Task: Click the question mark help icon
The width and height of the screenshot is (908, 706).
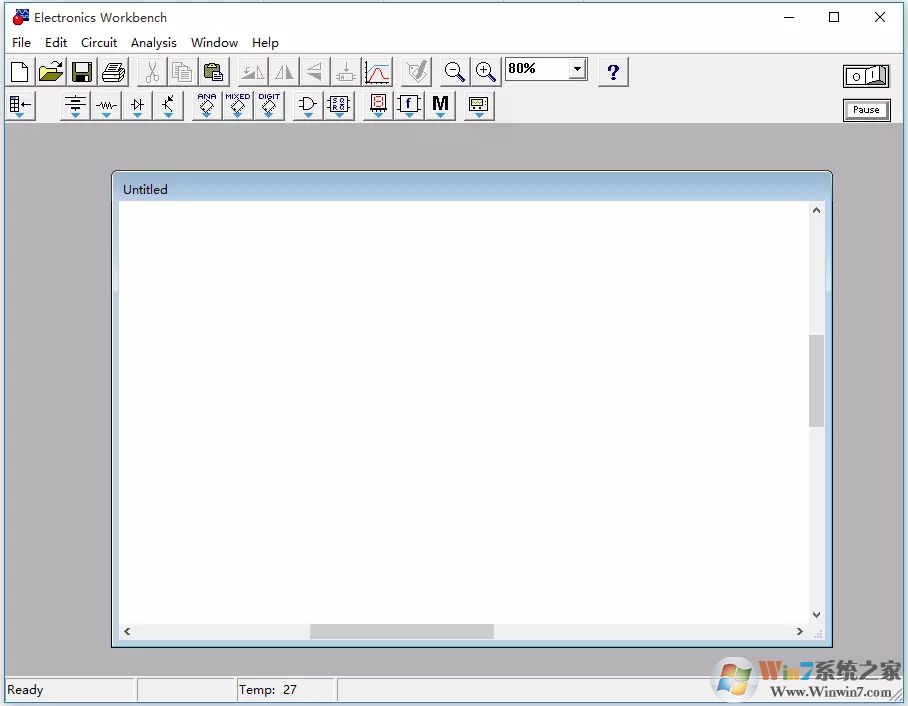Action: 613,72
